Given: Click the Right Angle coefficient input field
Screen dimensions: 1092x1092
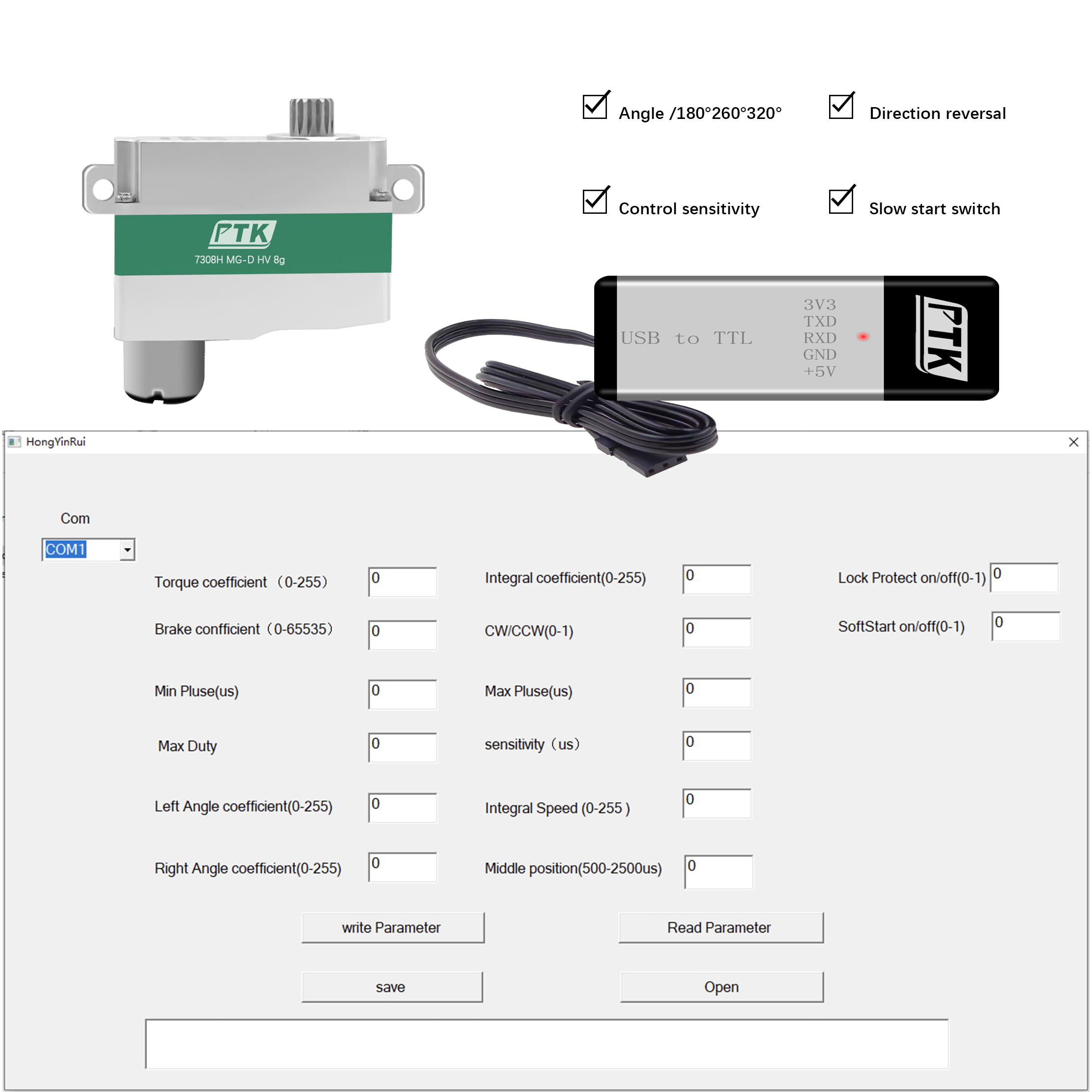Looking at the screenshot, I should 402,867.
